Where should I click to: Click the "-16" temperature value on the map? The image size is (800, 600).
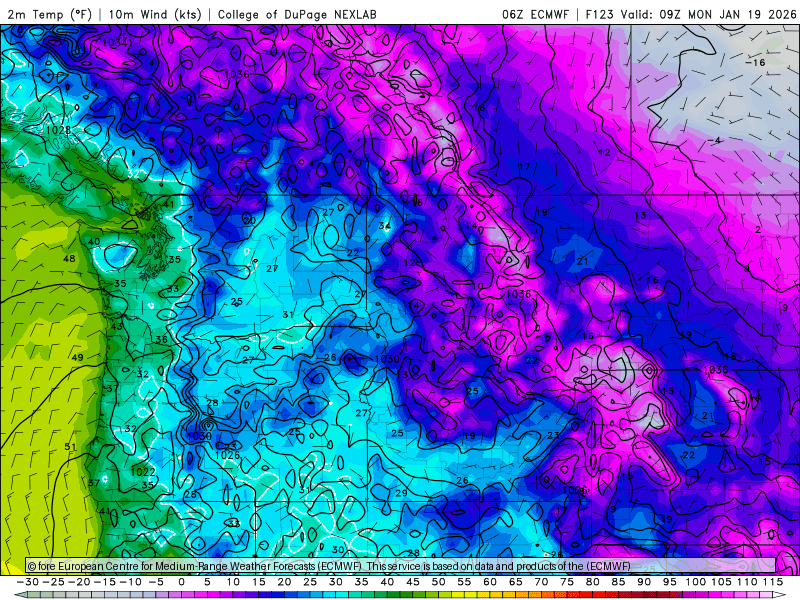pos(755,63)
